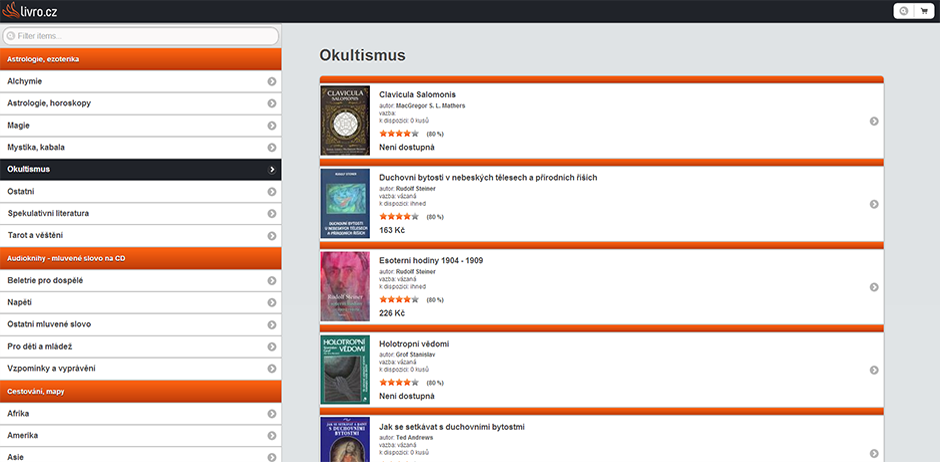Open Mystika, kabala category
Screen dimensions: 940x462
(x=141, y=147)
